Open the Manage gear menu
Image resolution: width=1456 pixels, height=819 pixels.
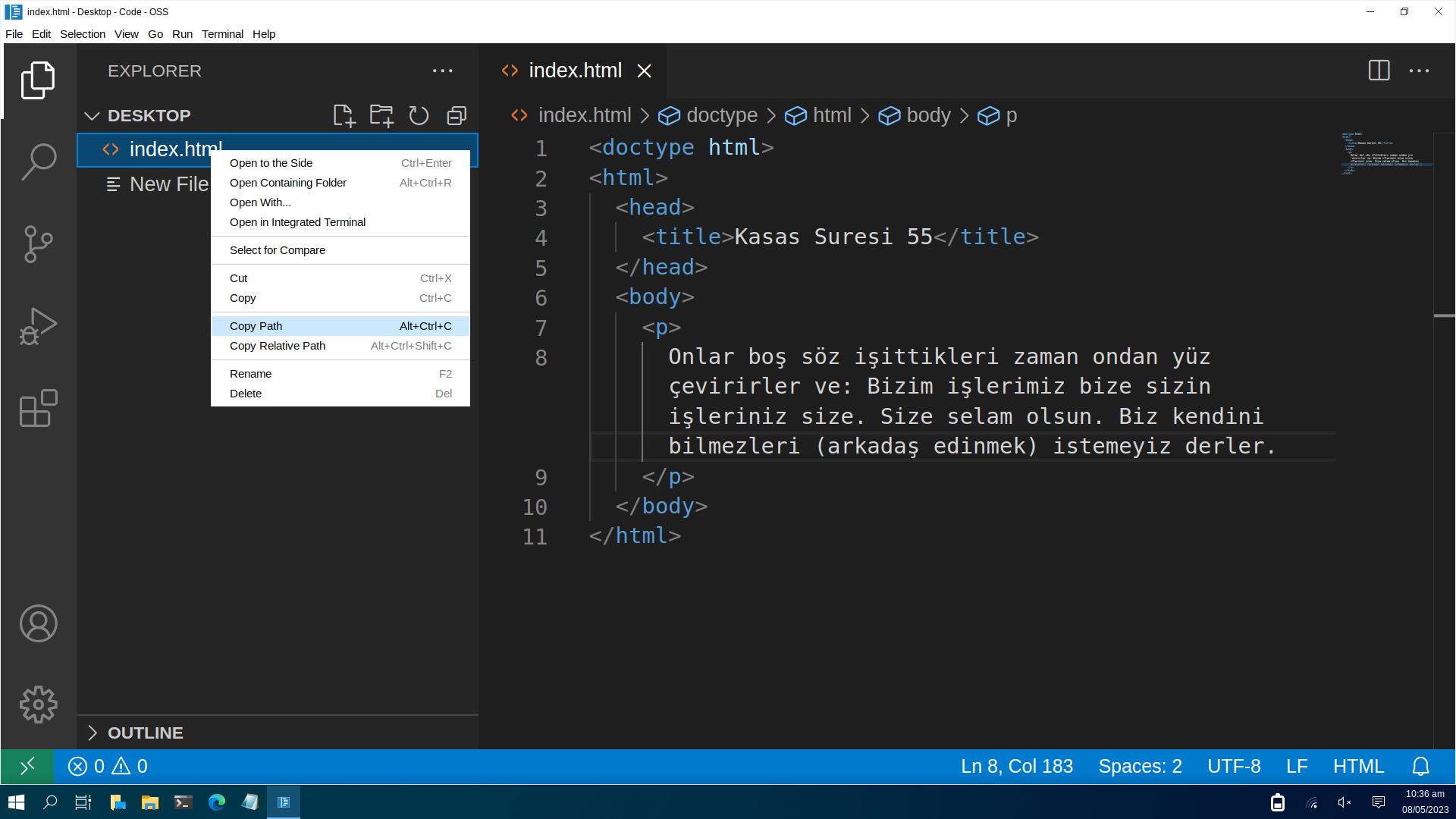tap(38, 704)
